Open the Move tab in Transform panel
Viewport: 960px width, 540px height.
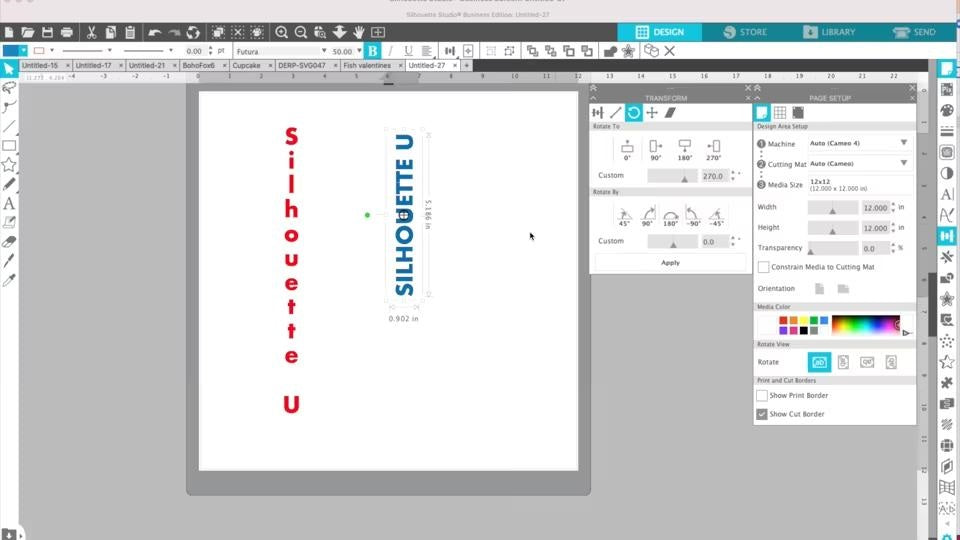coord(652,113)
